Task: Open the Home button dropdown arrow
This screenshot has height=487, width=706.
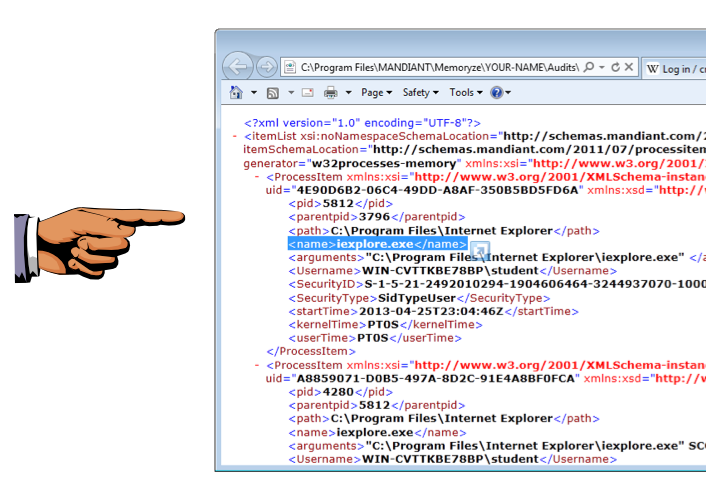Action: pyautogui.click(x=254, y=92)
